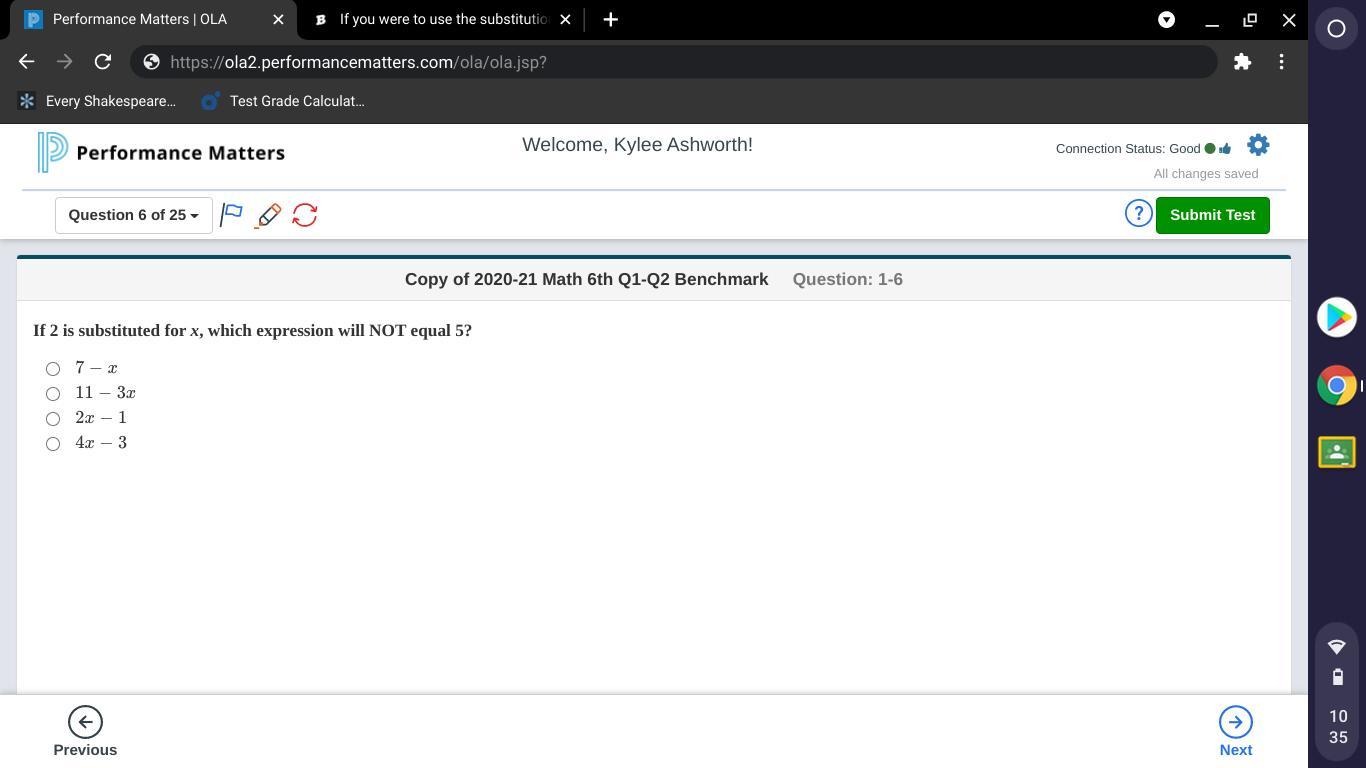Click the Connection Status thumbs-up indicator

click(x=1224, y=149)
